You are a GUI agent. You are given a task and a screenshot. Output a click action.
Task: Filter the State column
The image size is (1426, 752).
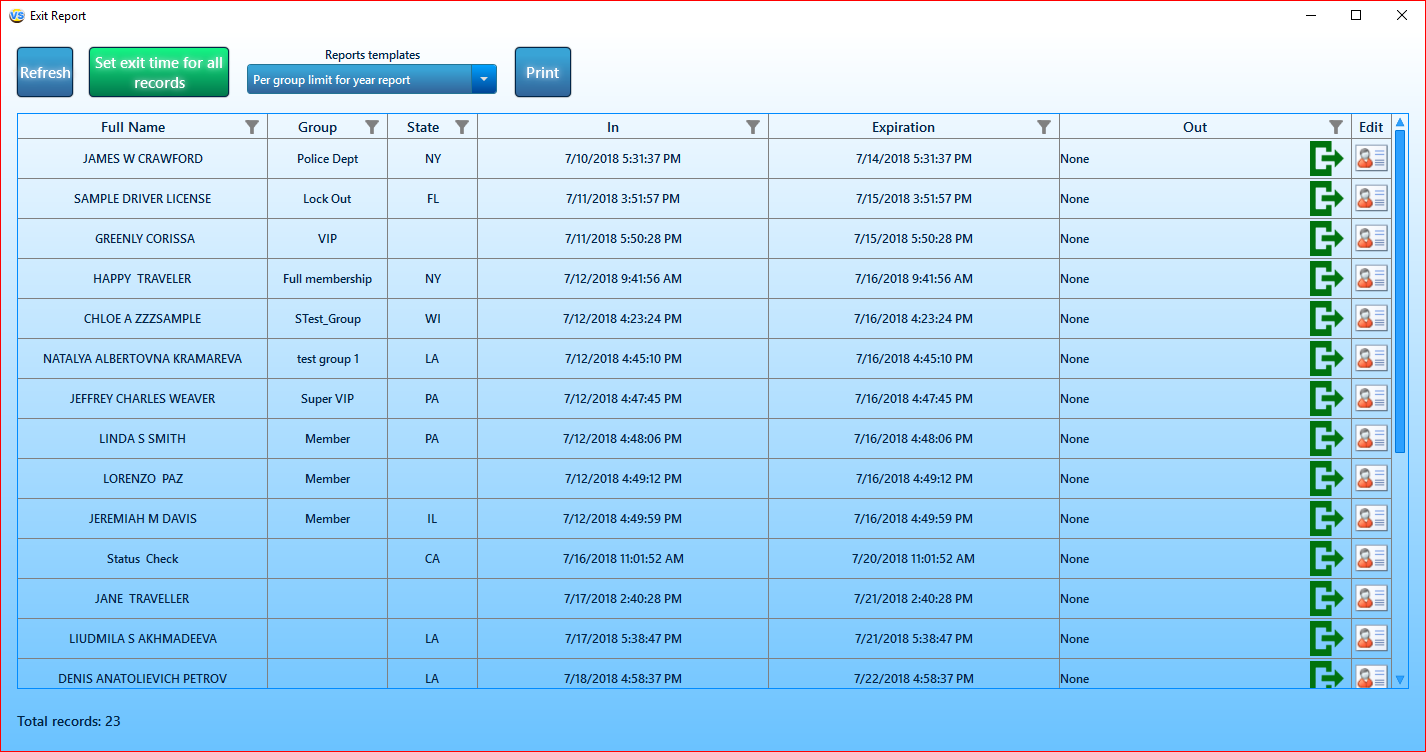tap(462, 127)
